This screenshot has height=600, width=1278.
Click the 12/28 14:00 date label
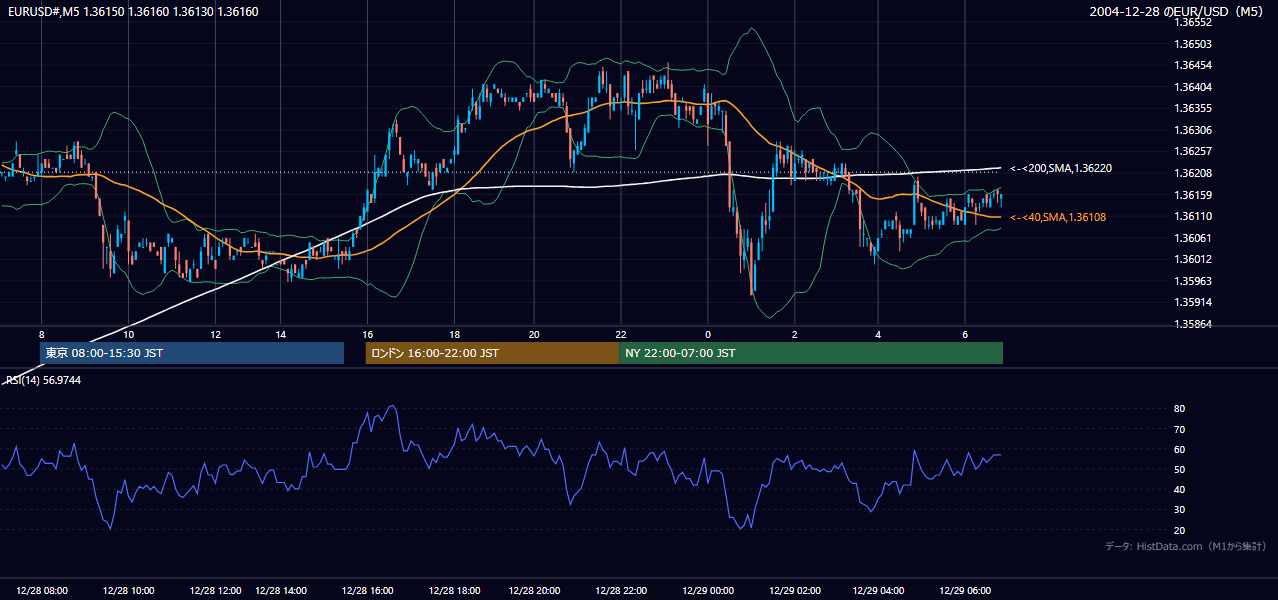coord(280,590)
